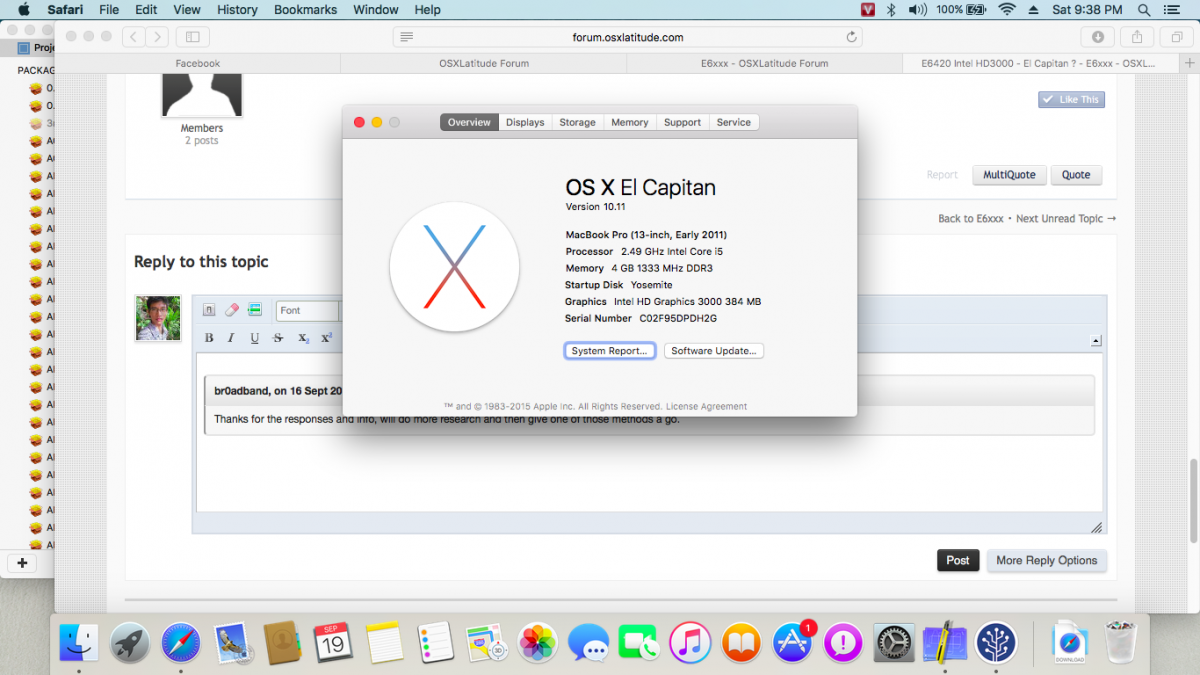Viewport: 1200px width, 675px height.
Task: Open Photos app in the Dock
Action: click(538, 641)
